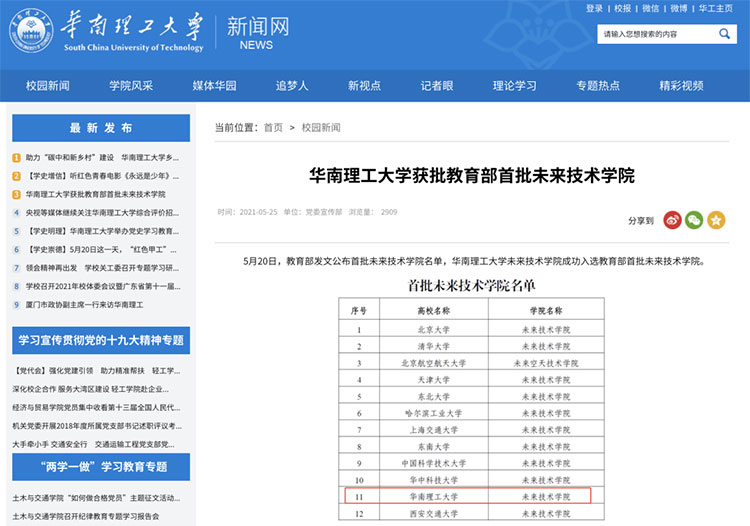Open the 精彩视频 navigation menu
The image size is (750, 526).
pyautogui.click(x=681, y=86)
